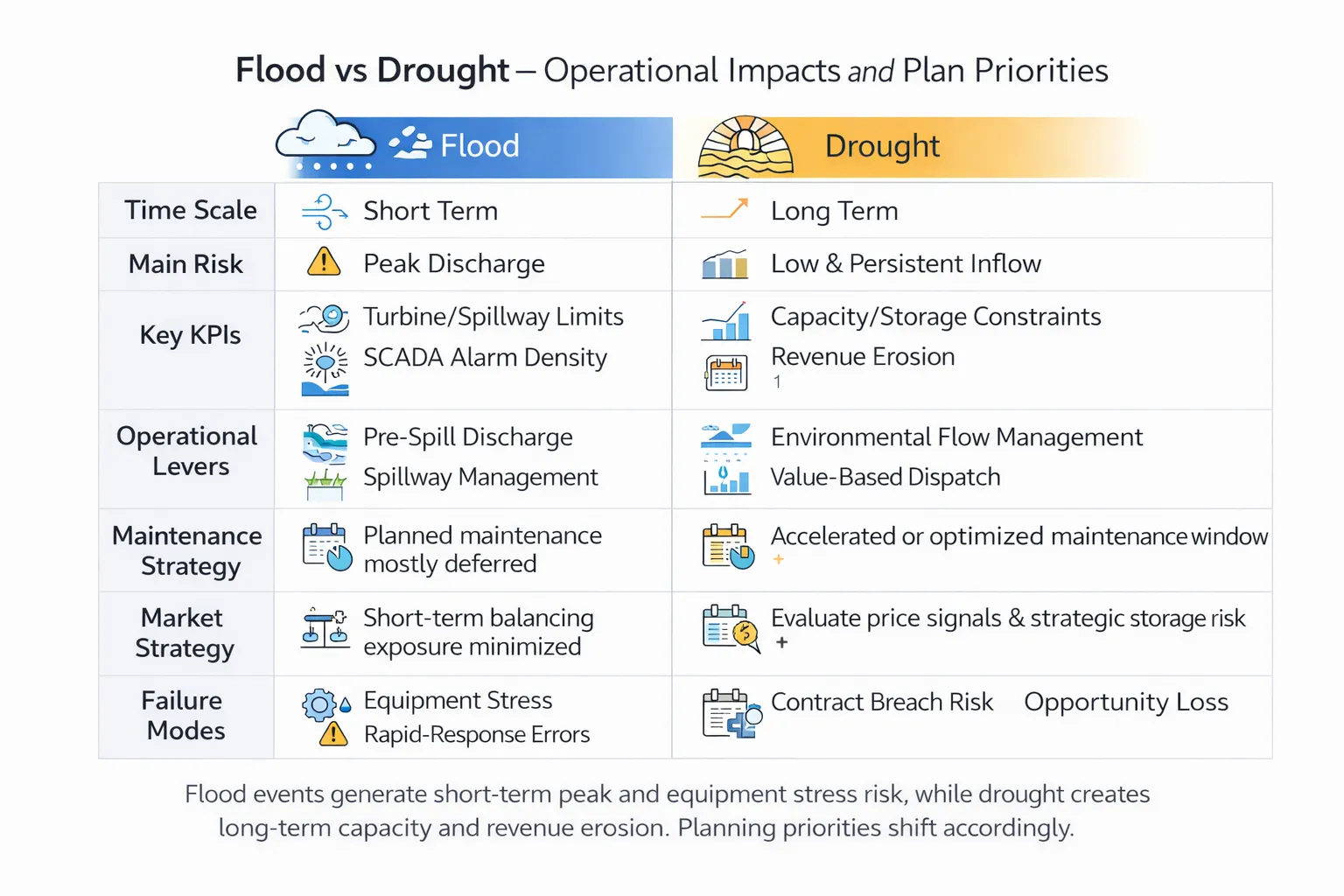
Task: Select the Flood column header
Action: coord(473,146)
